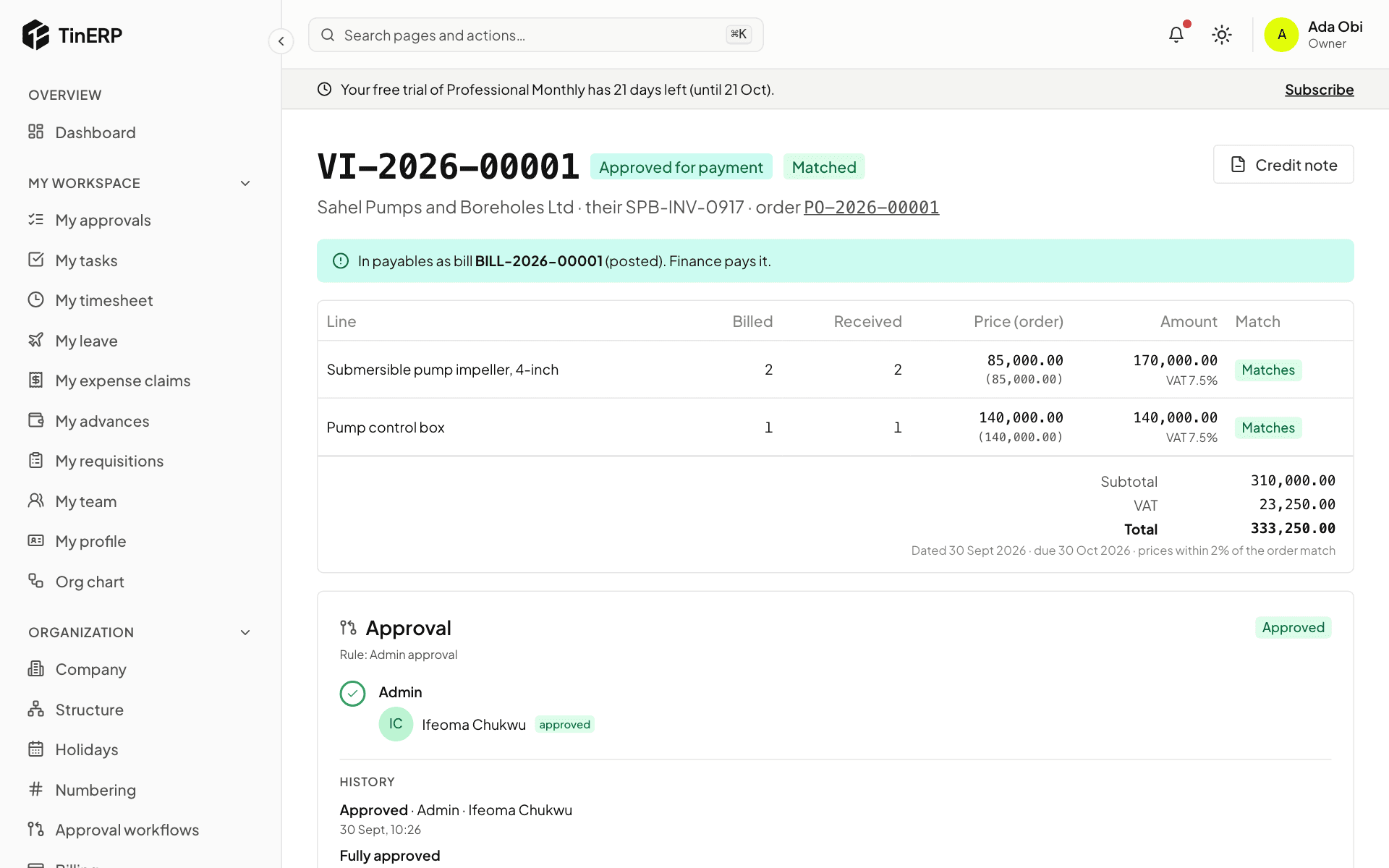Image resolution: width=1389 pixels, height=868 pixels.
Task: Click the green Admin step checkmark
Action: 352,694
